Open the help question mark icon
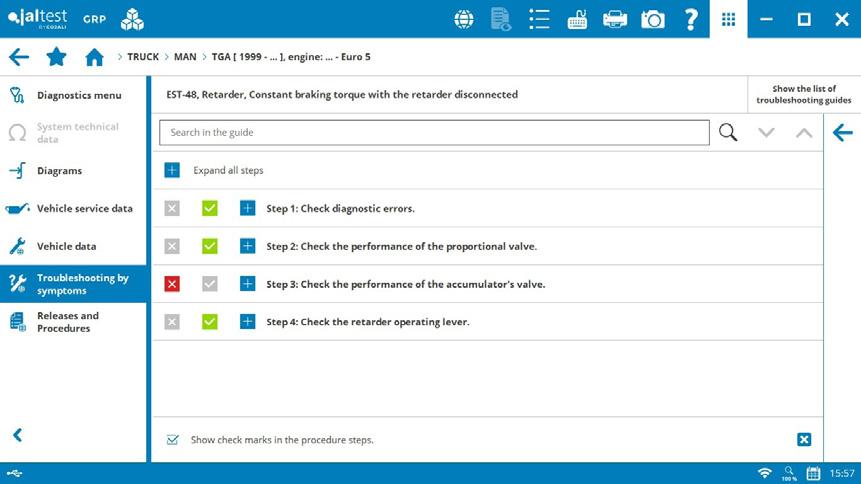861x484 pixels. 691,19
